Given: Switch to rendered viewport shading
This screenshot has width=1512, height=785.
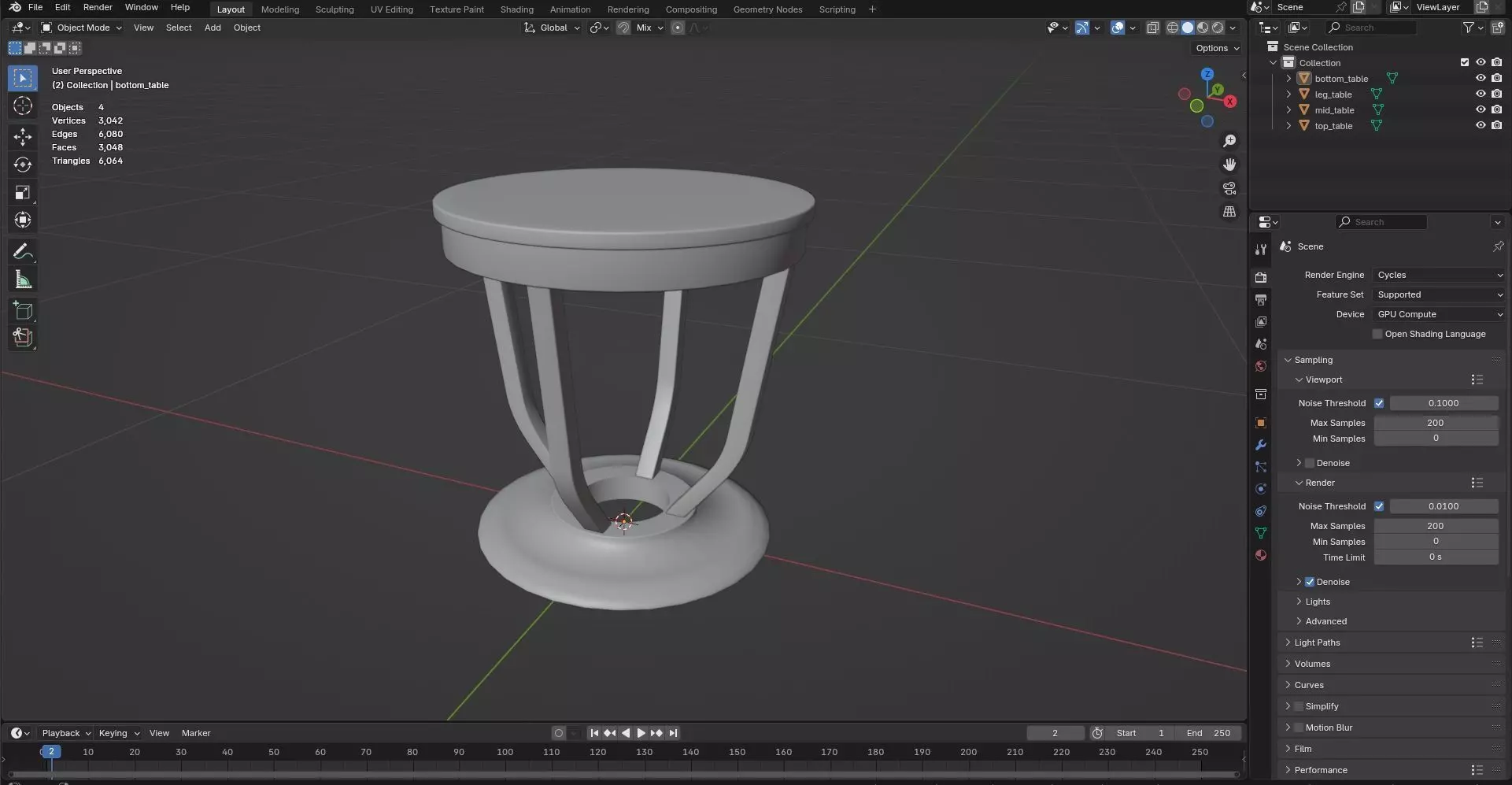Looking at the screenshot, I should (1218, 28).
